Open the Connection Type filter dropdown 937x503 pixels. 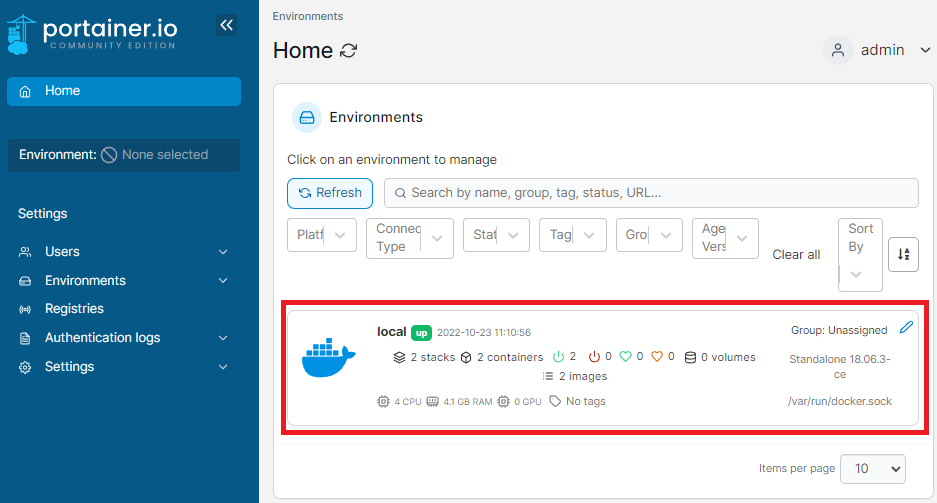pyautogui.click(x=409, y=238)
